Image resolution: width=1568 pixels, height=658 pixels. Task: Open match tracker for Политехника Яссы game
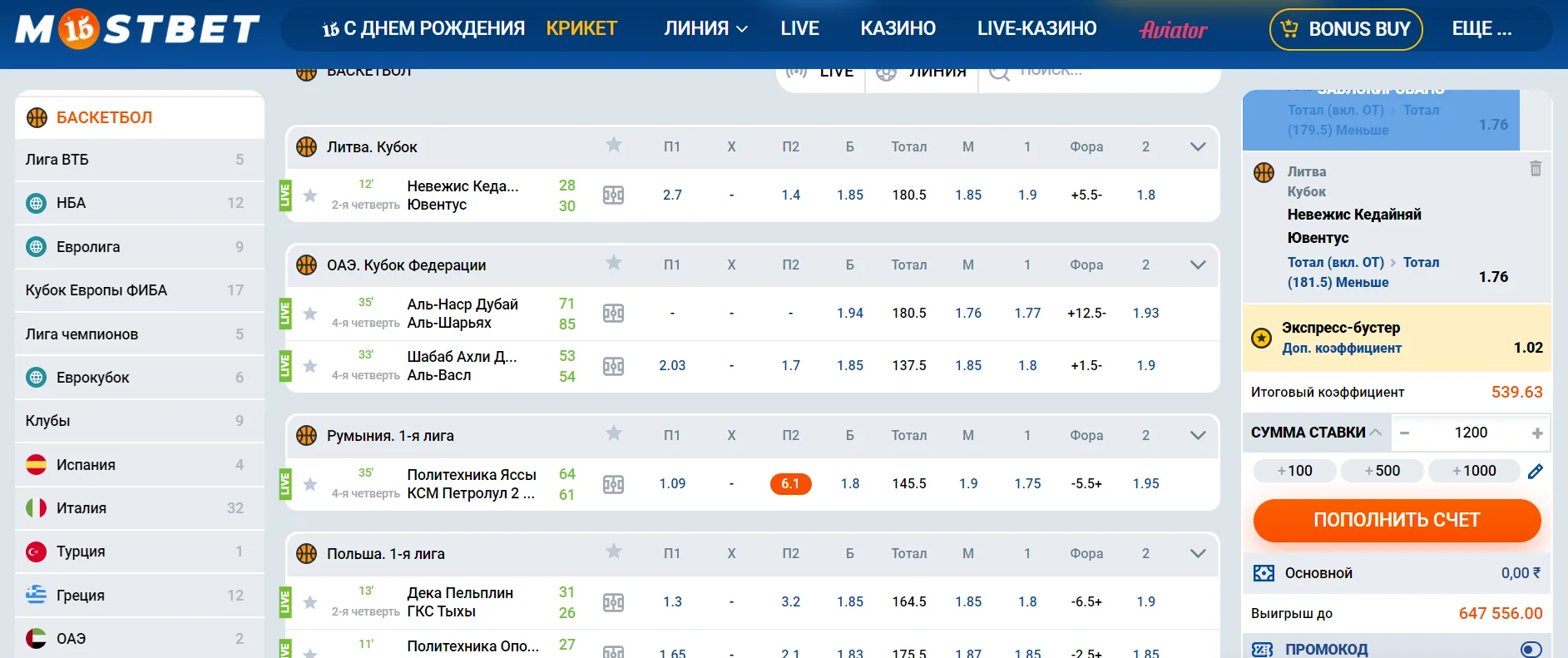coord(613,484)
